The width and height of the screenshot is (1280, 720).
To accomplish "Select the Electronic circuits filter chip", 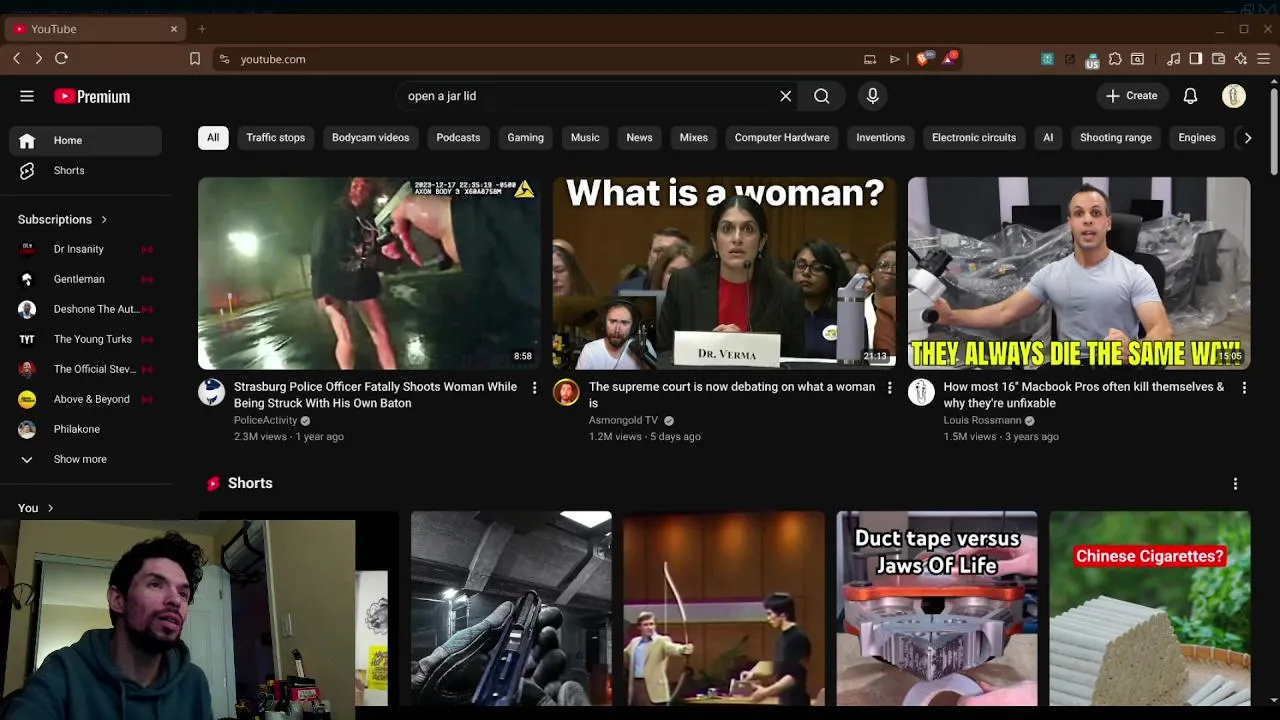I will point(974,138).
